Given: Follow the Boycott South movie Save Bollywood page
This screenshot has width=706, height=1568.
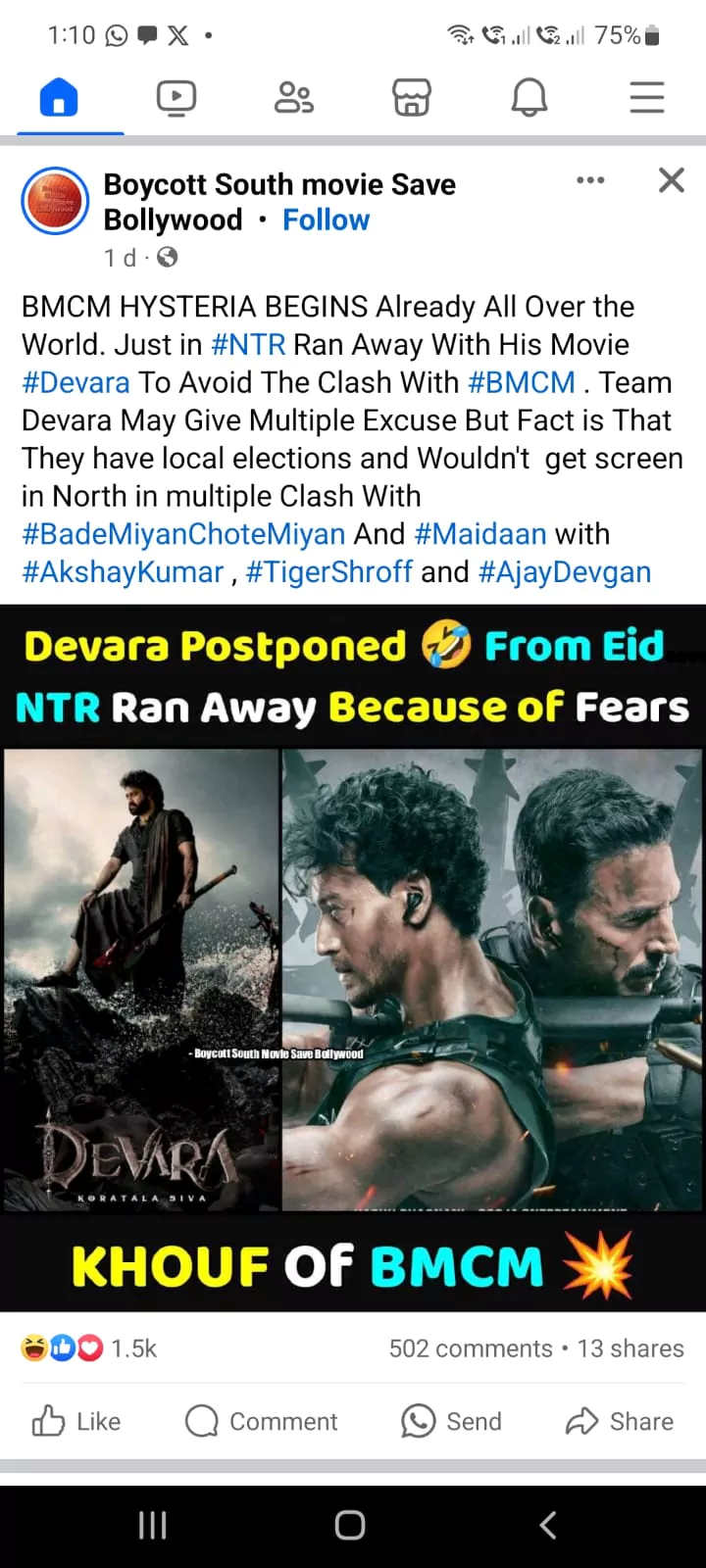Looking at the screenshot, I should tap(326, 220).
